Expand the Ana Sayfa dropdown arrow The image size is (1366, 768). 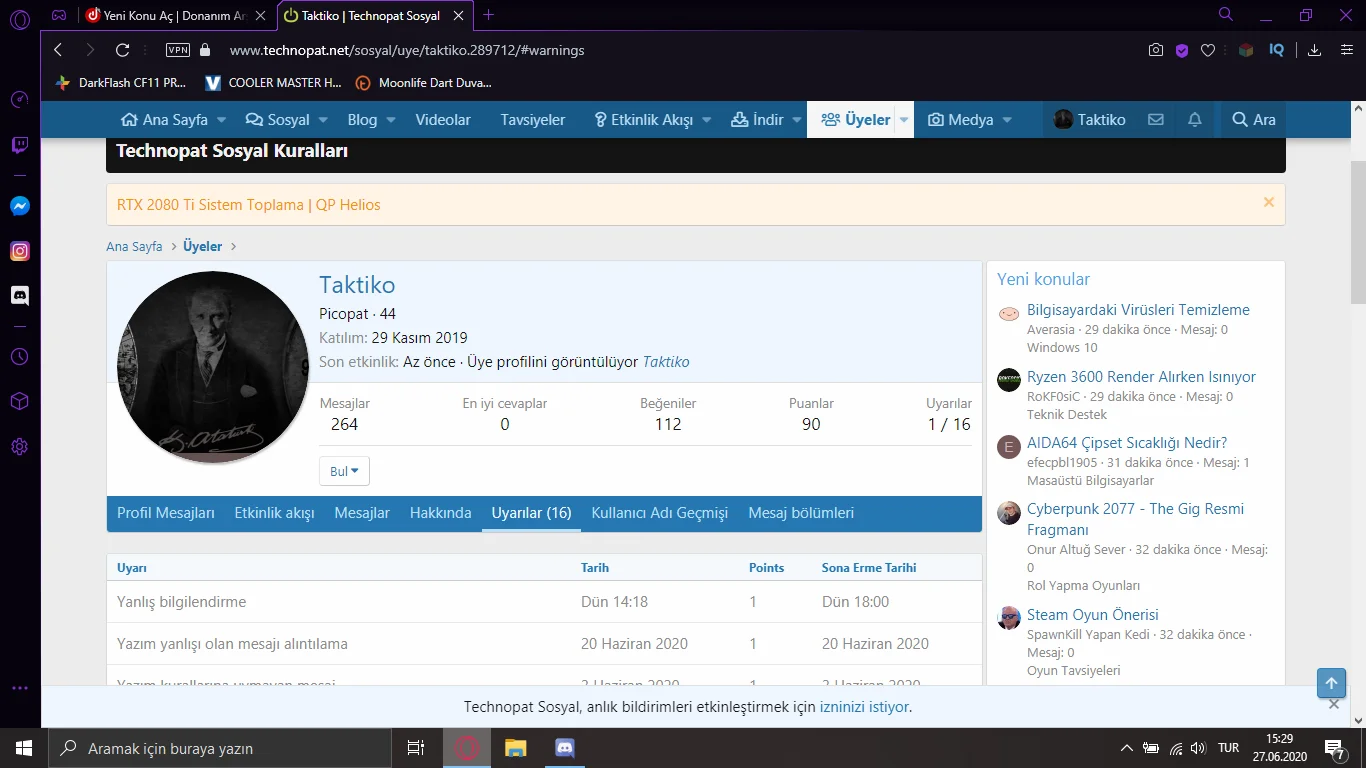(x=222, y=120)
